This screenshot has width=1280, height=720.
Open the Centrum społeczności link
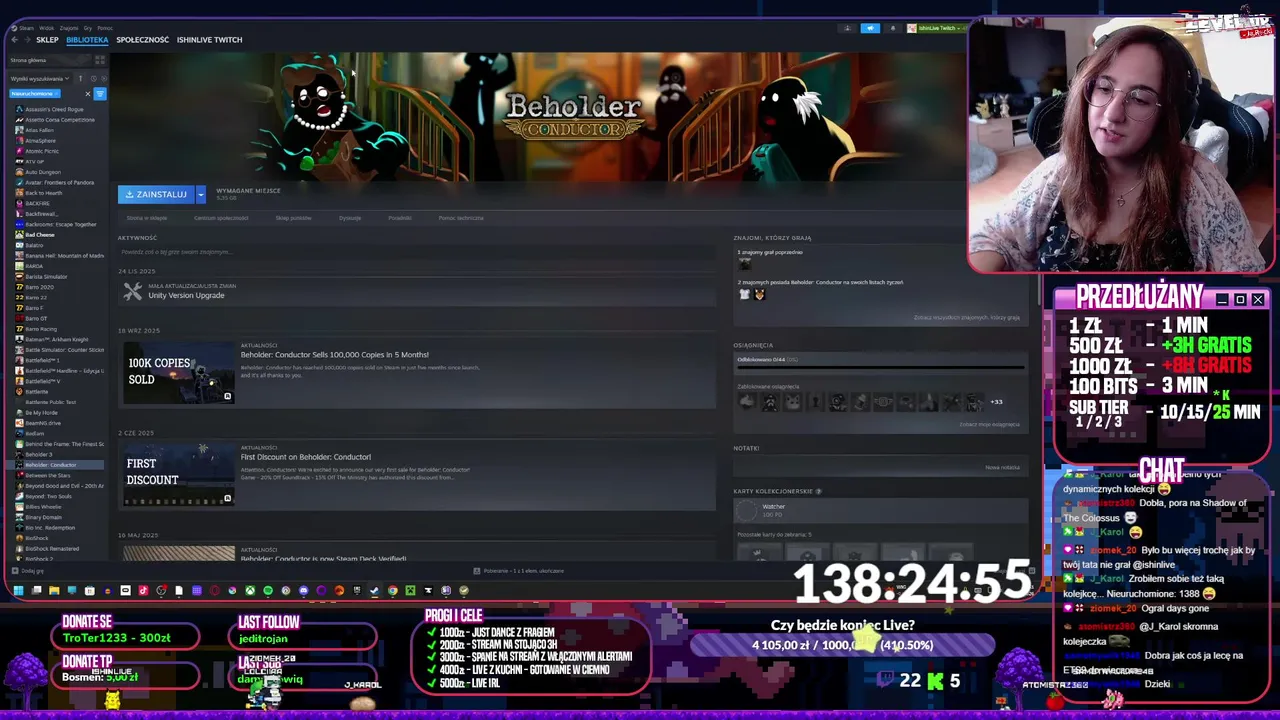tap(221, 218)
